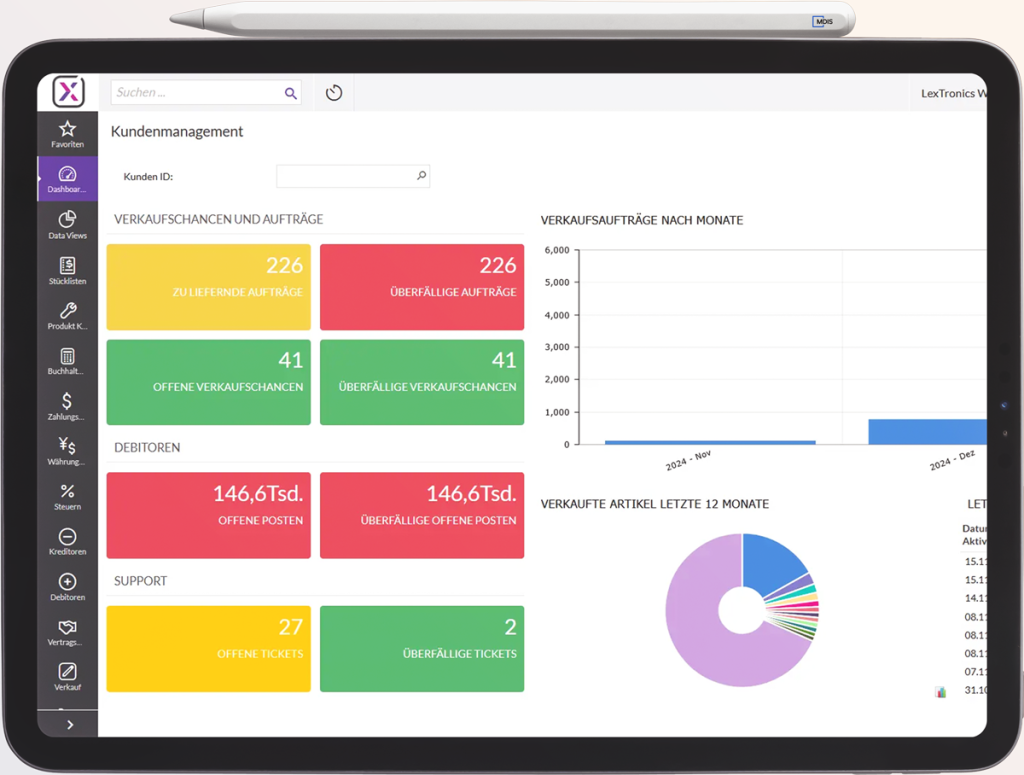Open the Offene Tickets tile

click(208, 649)
